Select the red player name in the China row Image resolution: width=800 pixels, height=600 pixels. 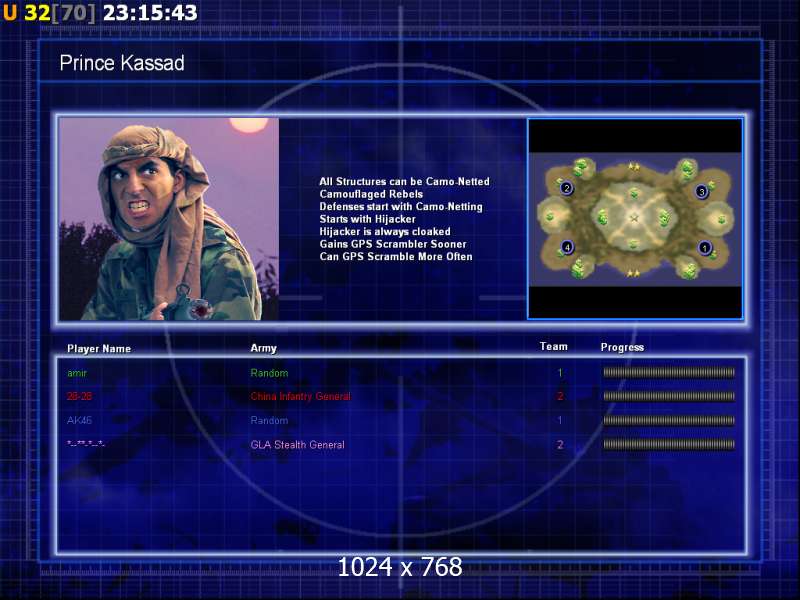(79, 396)
